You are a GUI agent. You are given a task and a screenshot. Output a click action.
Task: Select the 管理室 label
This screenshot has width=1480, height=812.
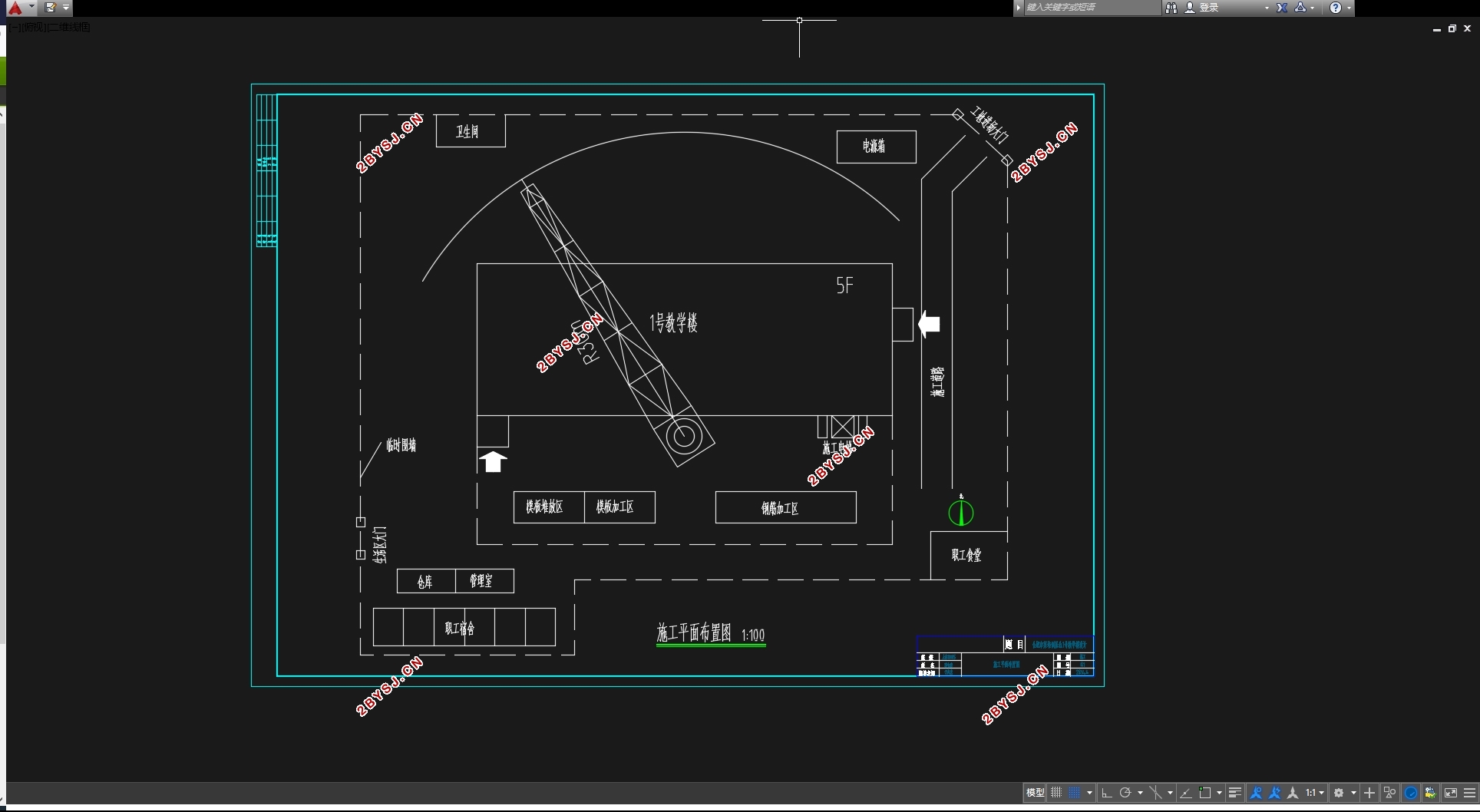tap(481, 581)
